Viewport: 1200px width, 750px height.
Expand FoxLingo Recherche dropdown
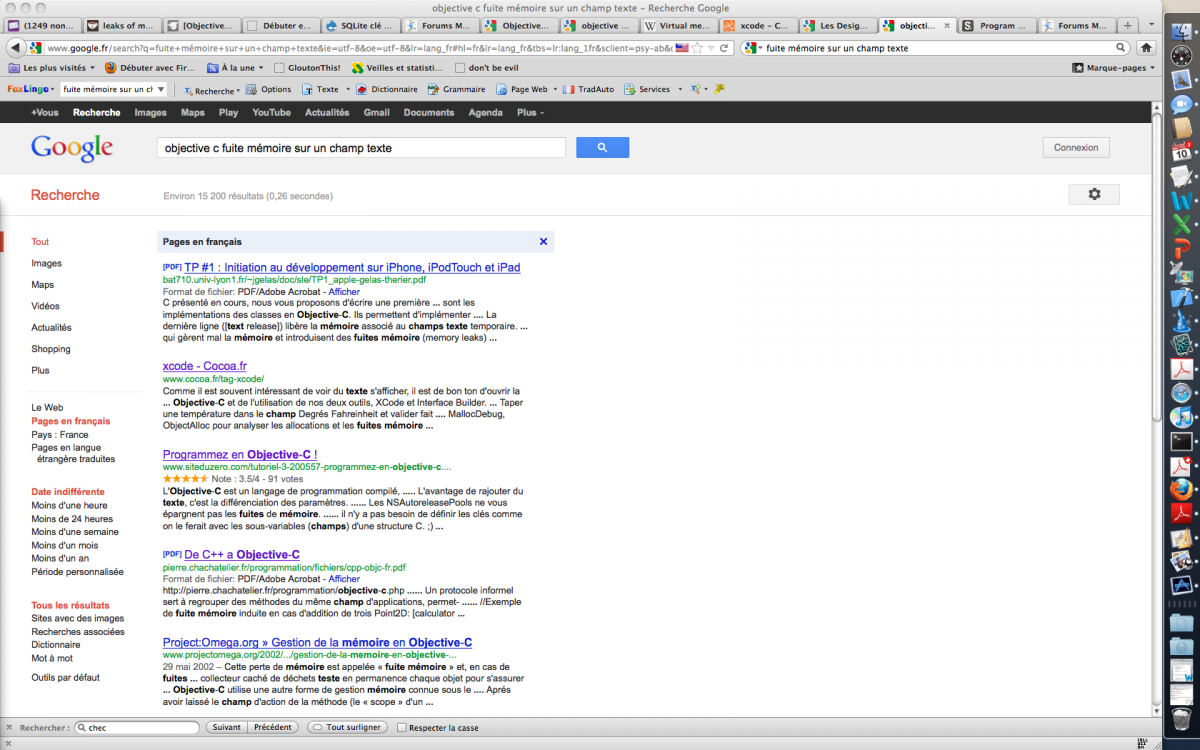tap(239, 90)
